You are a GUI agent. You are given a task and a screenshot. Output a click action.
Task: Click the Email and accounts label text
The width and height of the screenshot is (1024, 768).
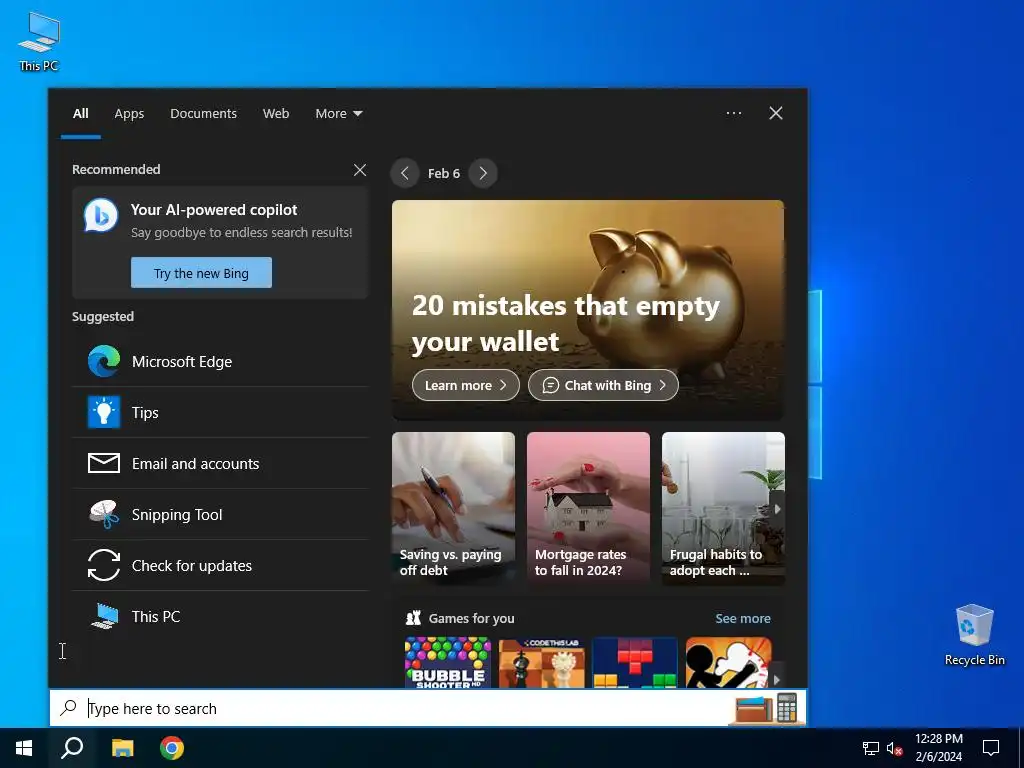pos(195,464)
